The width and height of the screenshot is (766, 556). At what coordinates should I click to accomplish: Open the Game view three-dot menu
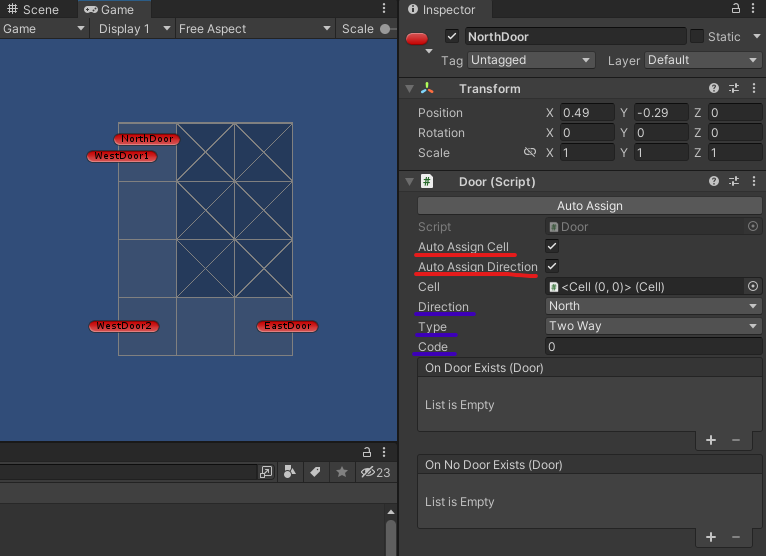click(384, 8)
